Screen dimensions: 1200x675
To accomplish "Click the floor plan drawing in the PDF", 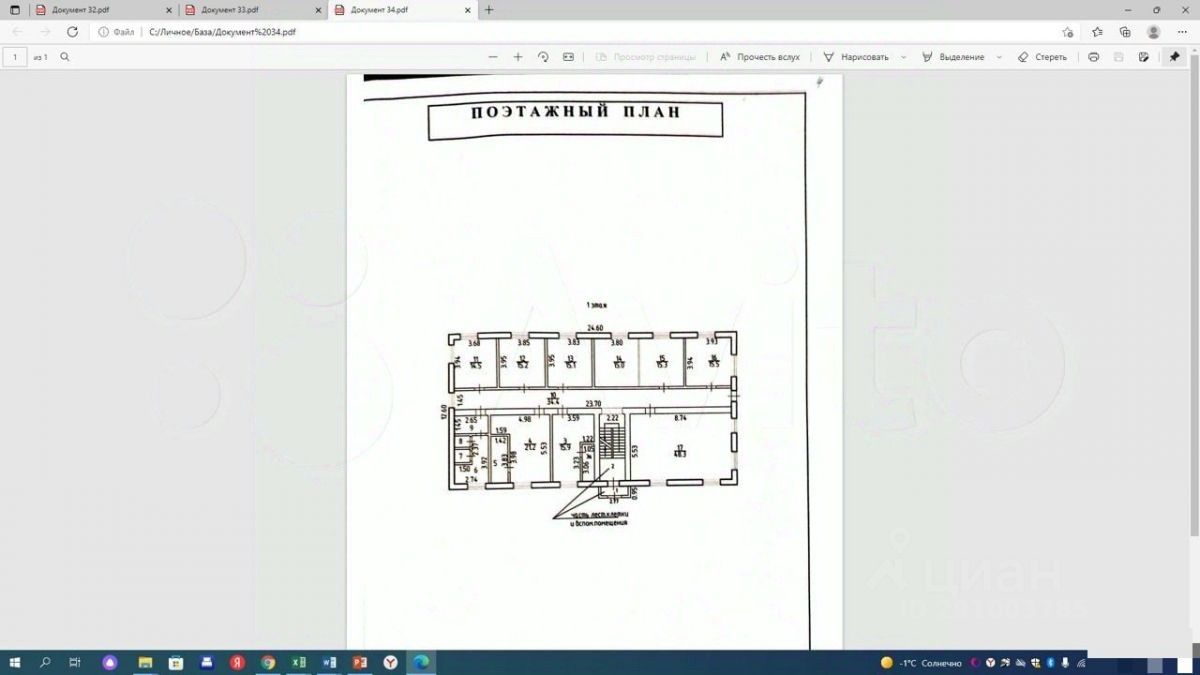I will [592, 410].
